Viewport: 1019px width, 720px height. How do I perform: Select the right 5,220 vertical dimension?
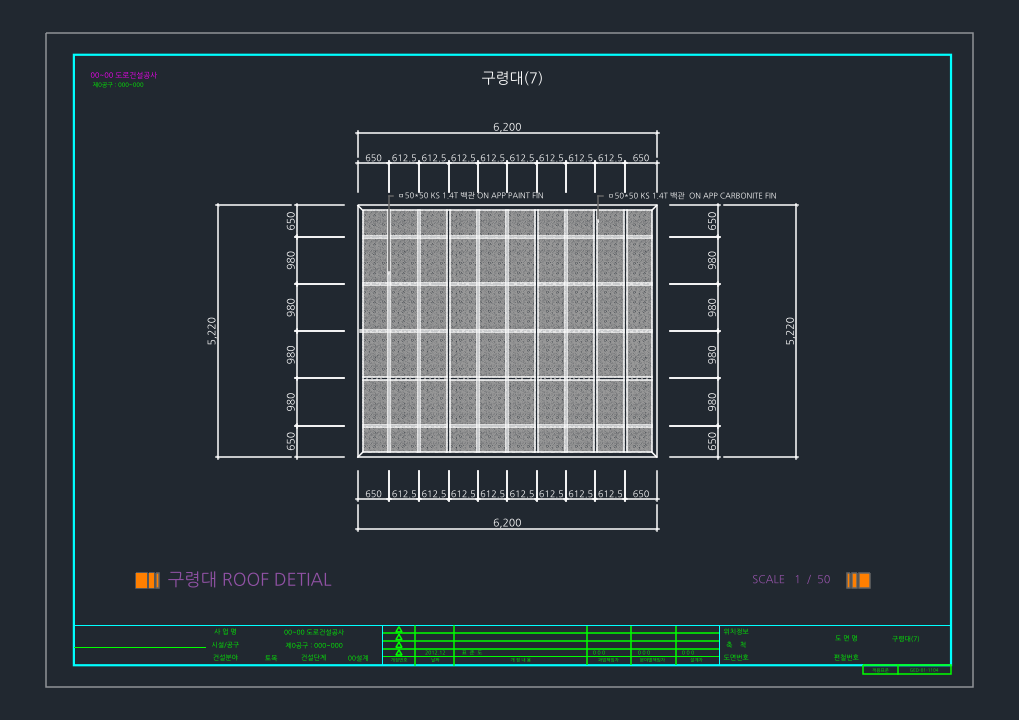pyautogui.click(x=790, y=331)
